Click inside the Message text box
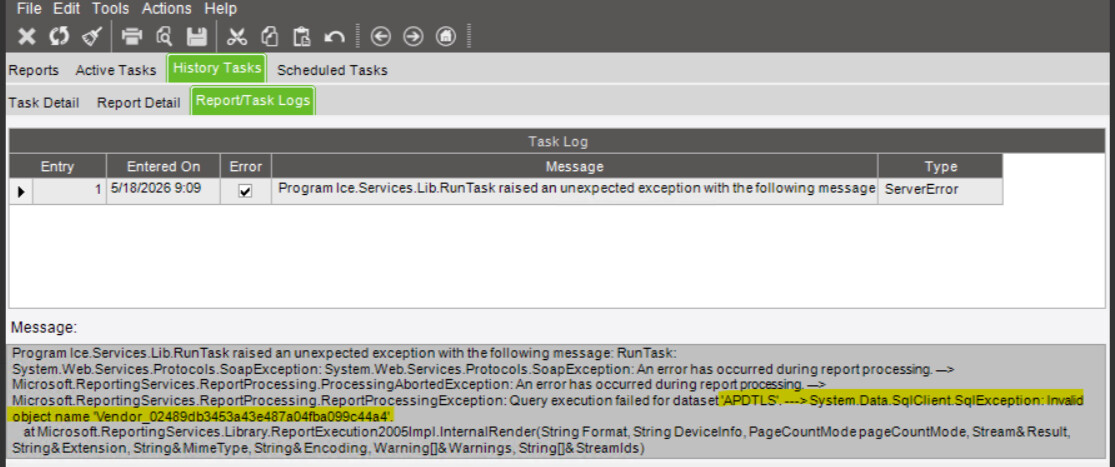Image resolution: width=1115 pixels, height=467 pixels. pyautogui.click(x=558, y=402)
